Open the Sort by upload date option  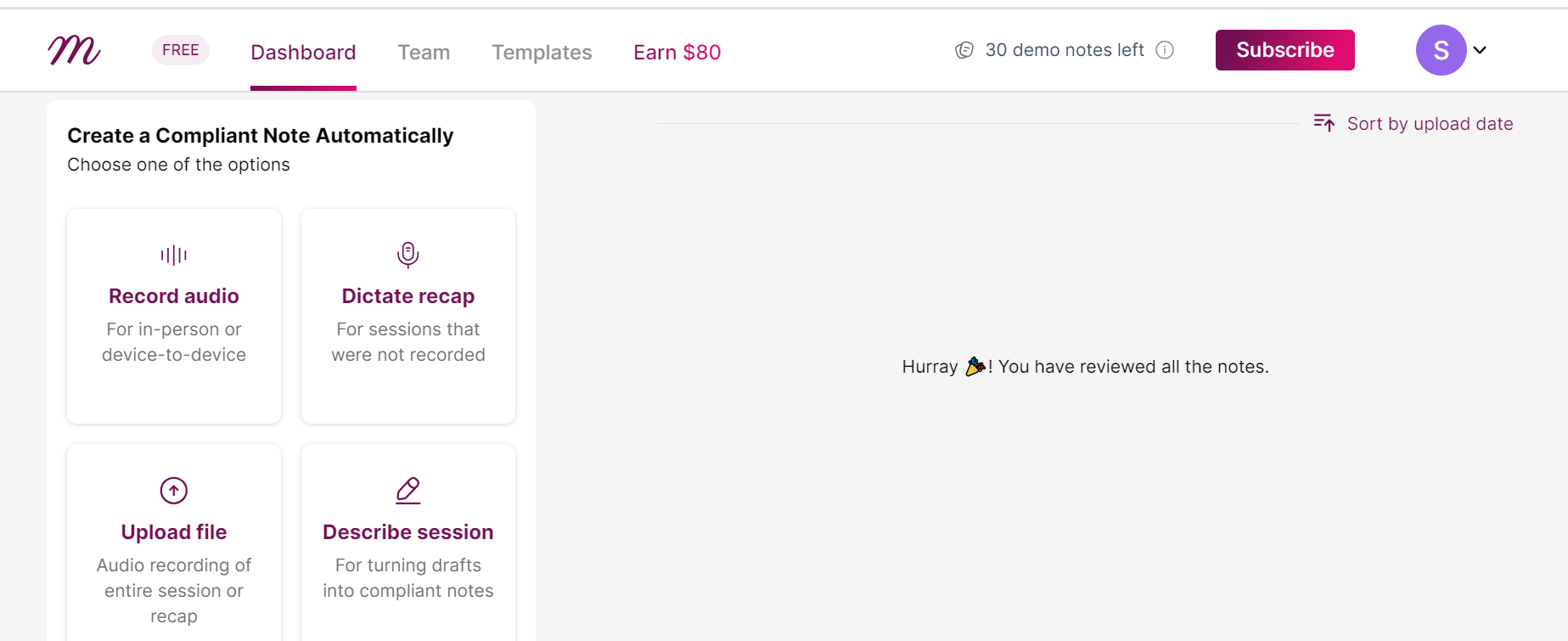(x=1430, y=123)
